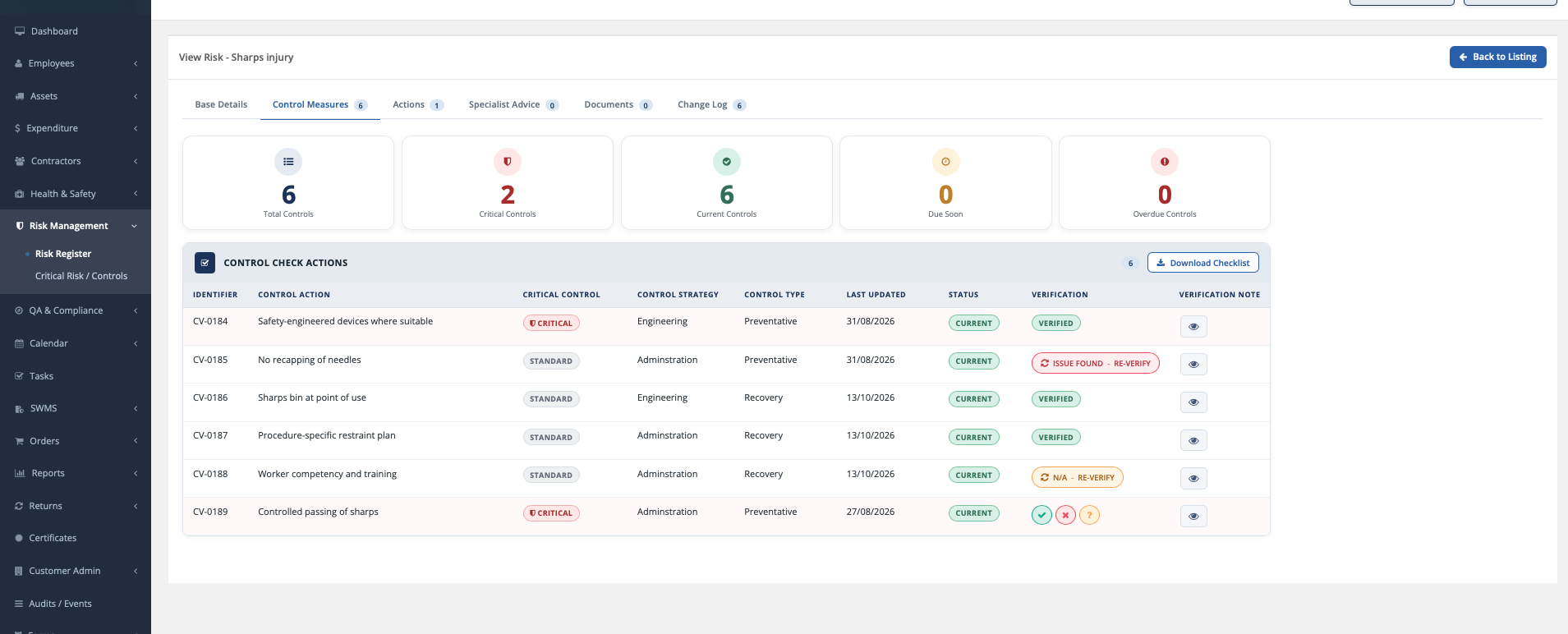1568x634 pixels.
Task: Open the Base Details tab
Action: (221, 104)
